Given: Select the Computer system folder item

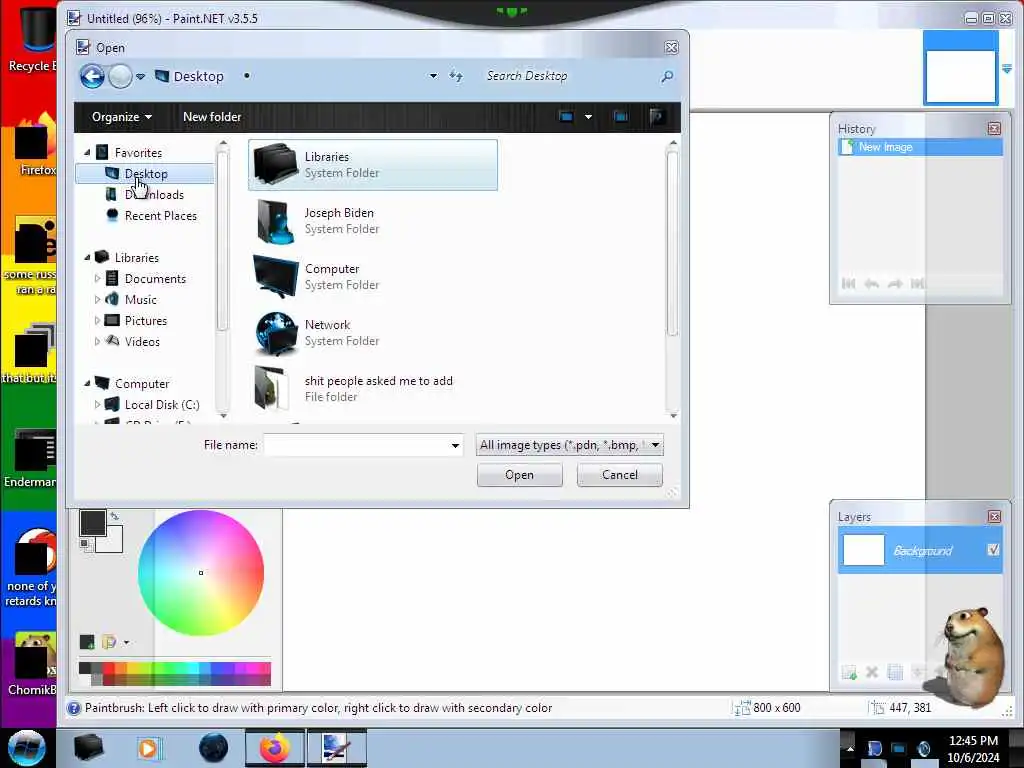Looking at the screenshot, I should click(373, 277).
